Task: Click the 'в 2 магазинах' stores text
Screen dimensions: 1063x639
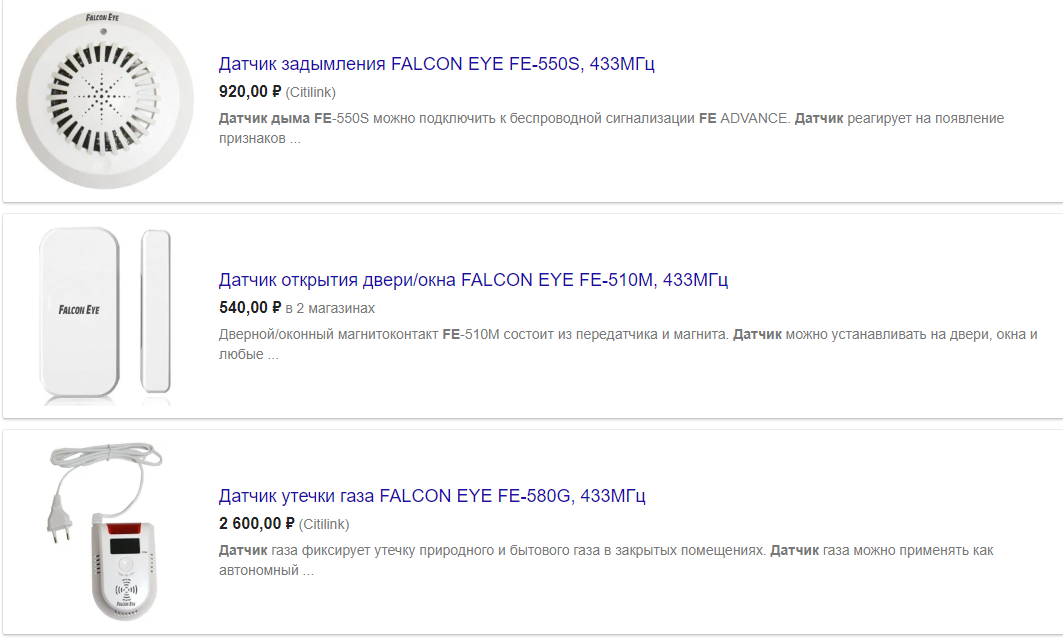Action: 330,308
